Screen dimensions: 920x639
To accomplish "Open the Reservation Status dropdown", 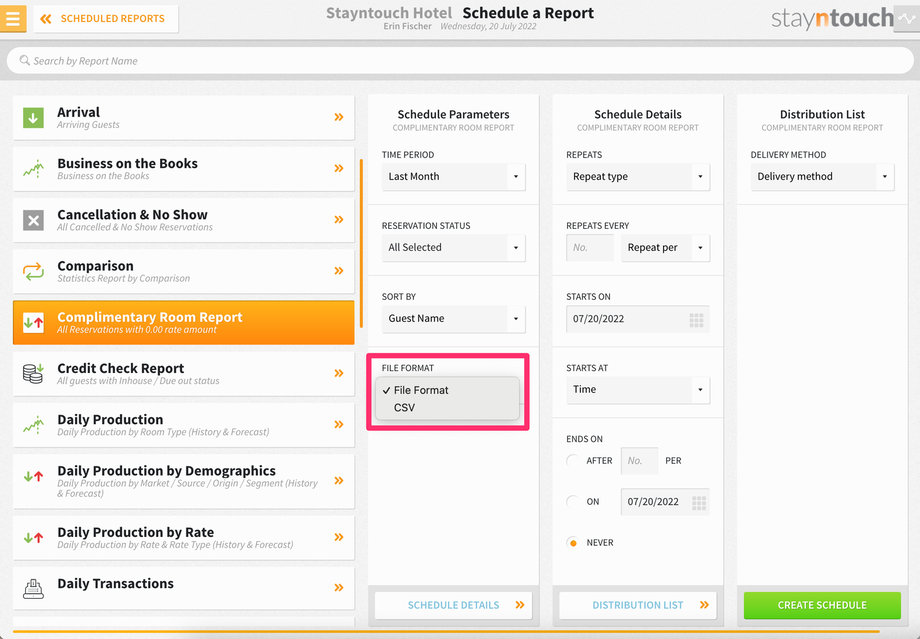I will tap(454, 248).
